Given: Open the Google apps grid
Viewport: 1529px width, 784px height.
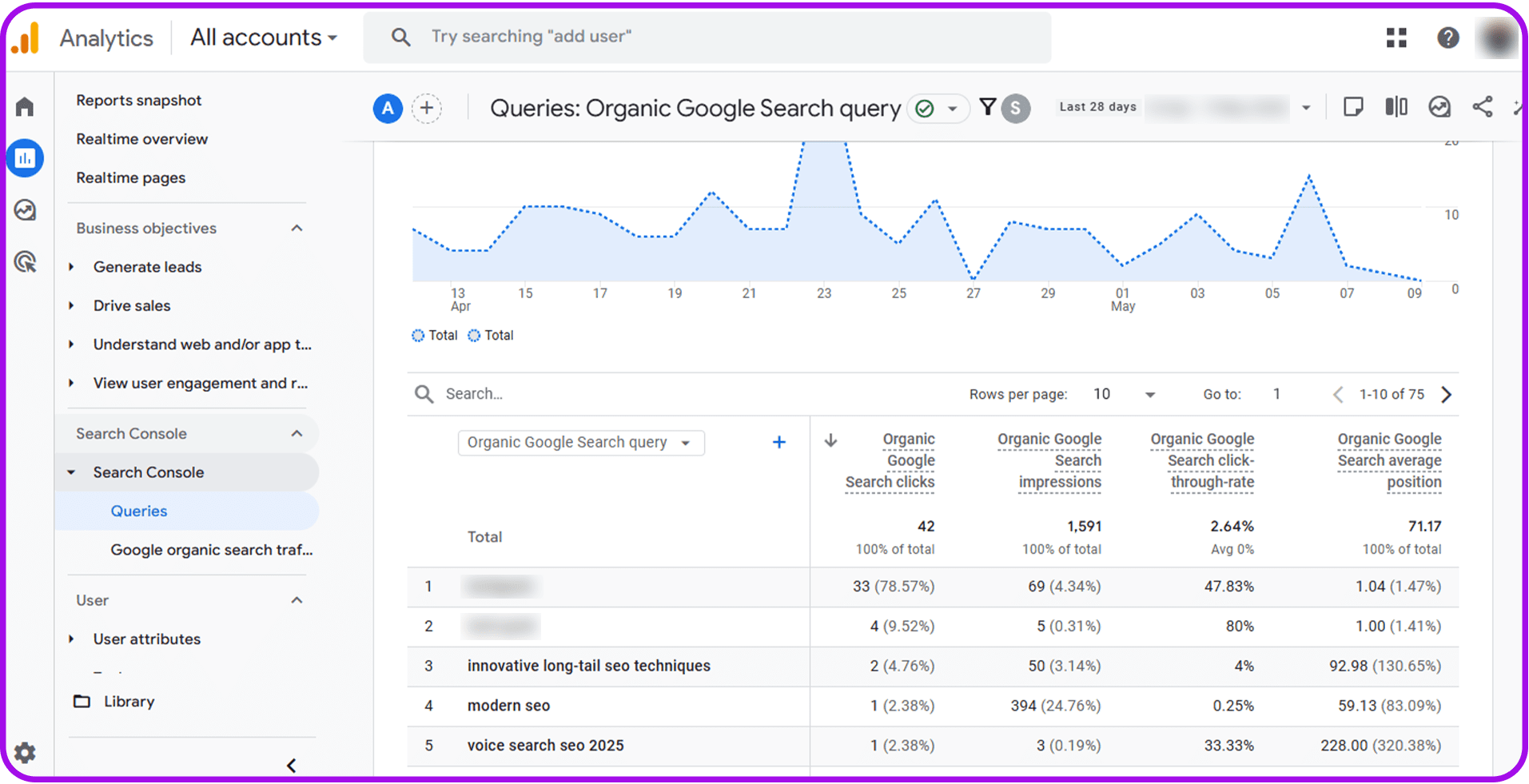Looking at the screenshot, I should coord(1396,38).
